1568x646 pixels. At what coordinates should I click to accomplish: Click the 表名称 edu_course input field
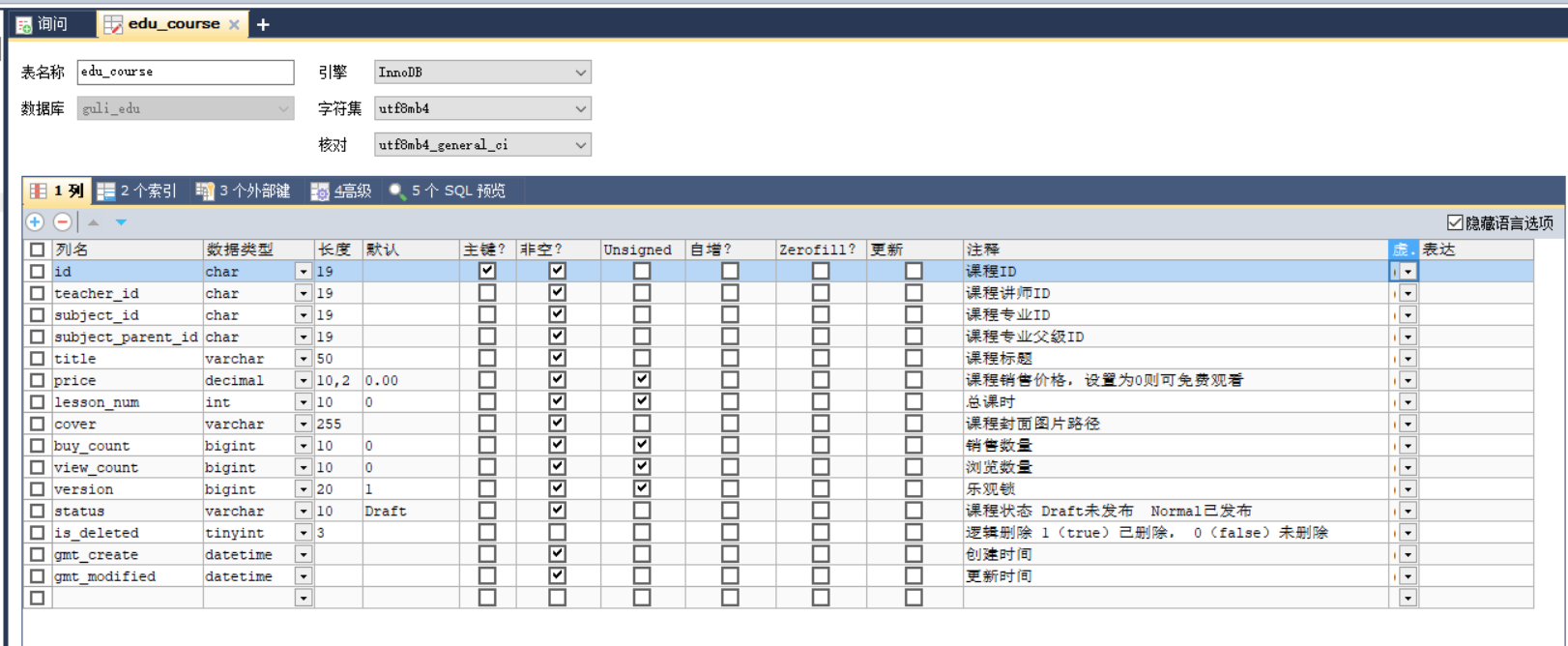click(186, 72)
